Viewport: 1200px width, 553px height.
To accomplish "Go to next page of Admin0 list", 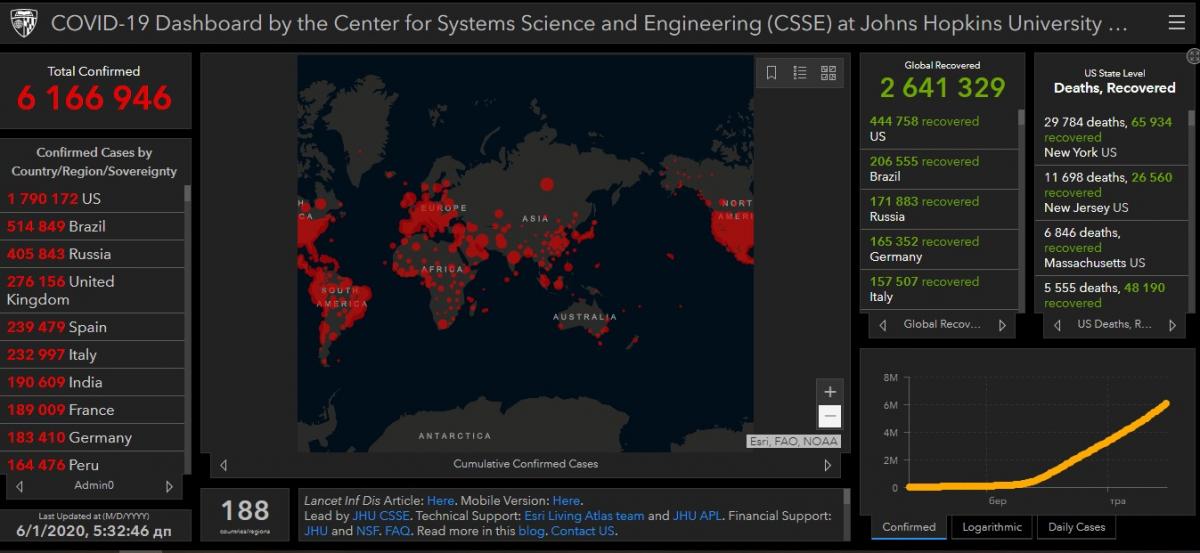I will point(169,486).
